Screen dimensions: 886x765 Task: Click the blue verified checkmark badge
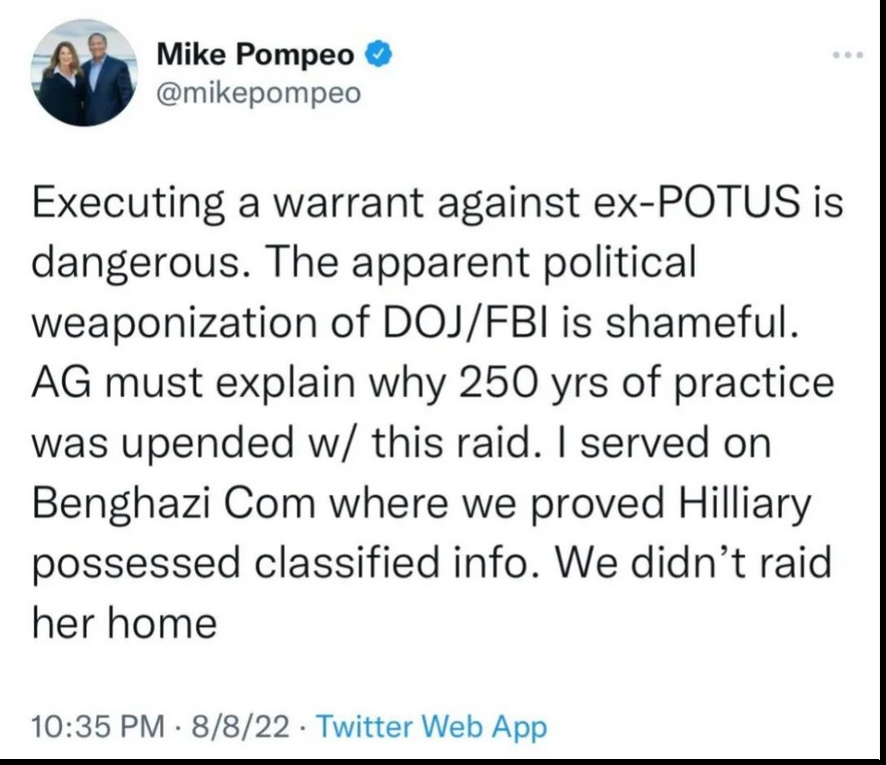pyautogui.click(x=379, y=54)
